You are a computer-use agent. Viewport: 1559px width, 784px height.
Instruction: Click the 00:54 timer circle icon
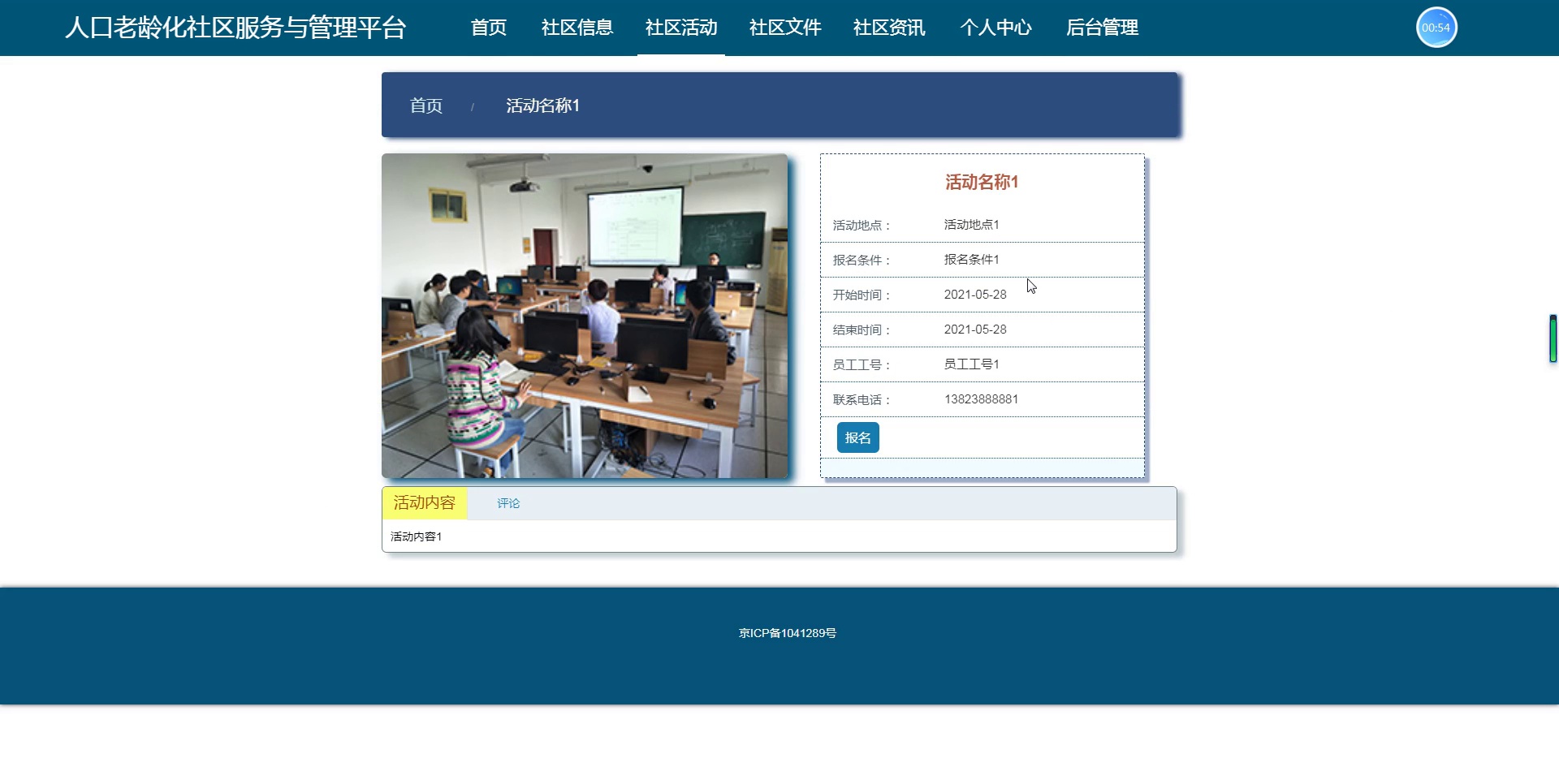tap(1436, 28)
